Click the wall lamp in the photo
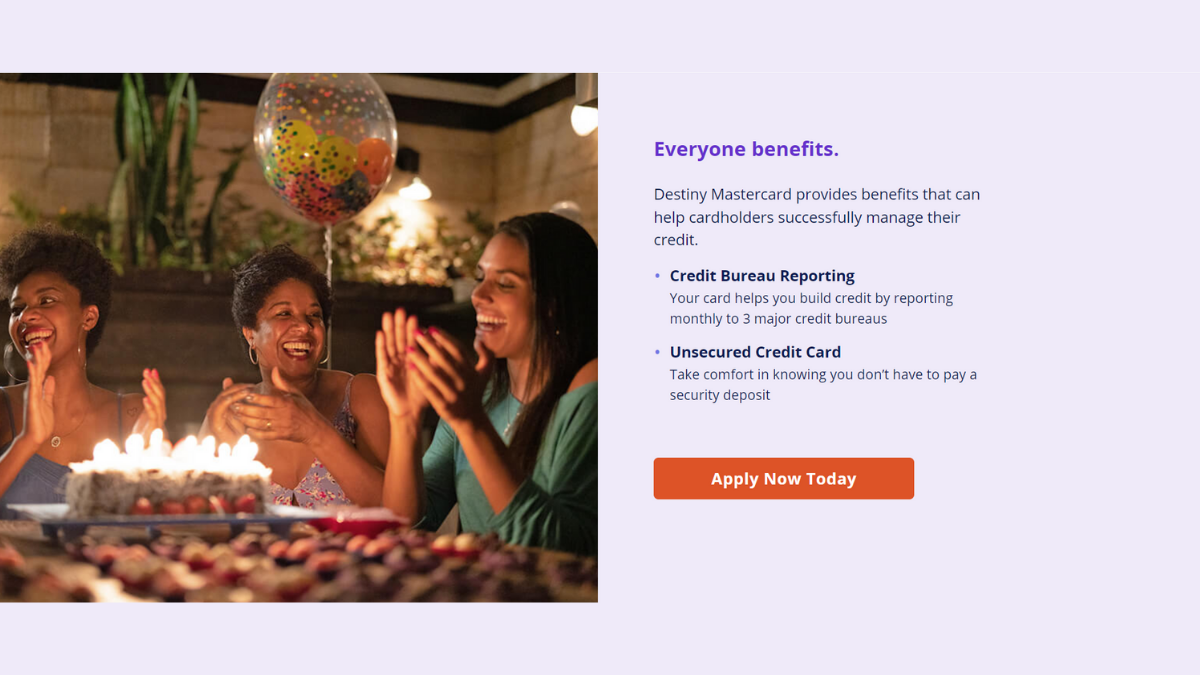 [584, 118]
